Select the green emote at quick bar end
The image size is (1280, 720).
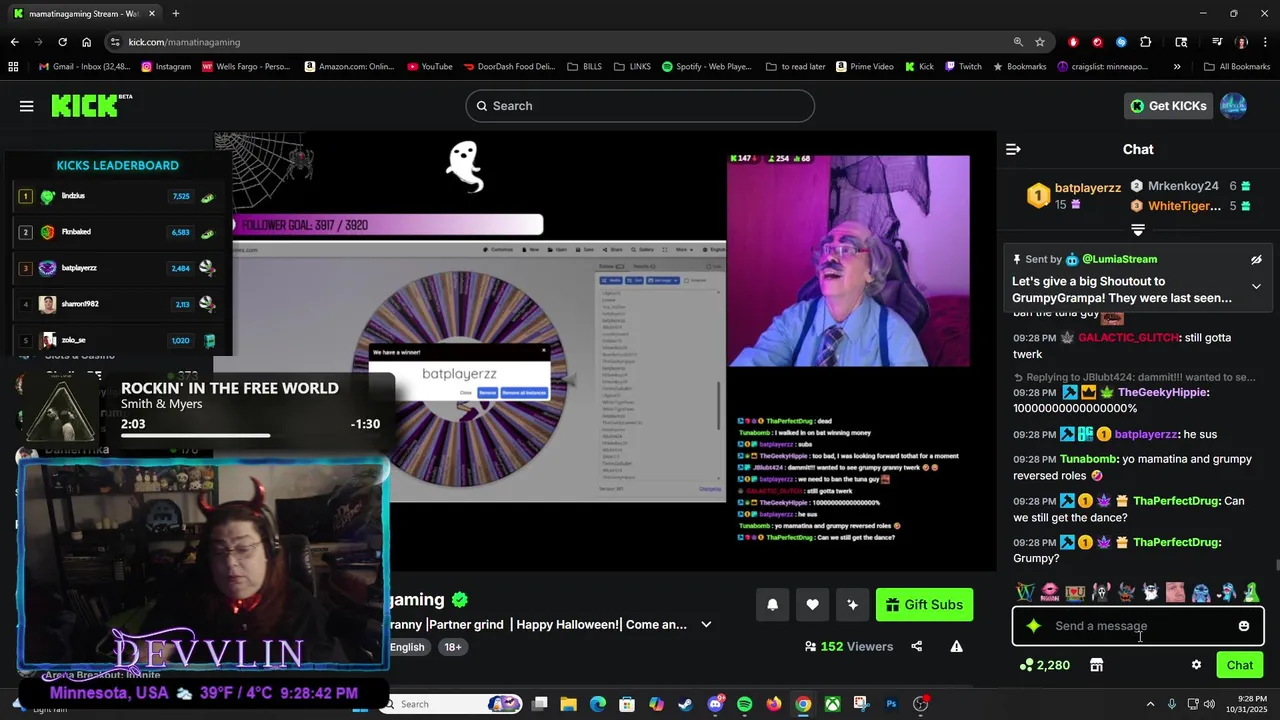click(x=1251, y=592)
